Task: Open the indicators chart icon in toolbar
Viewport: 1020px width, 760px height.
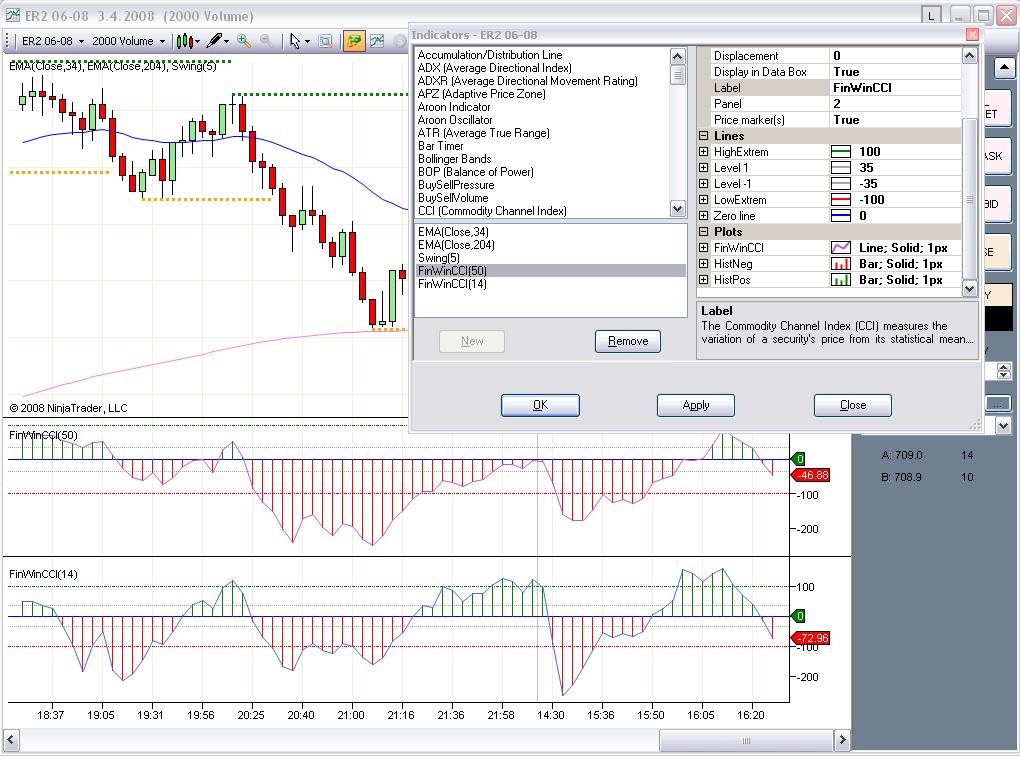Action: click(x=377, y=41)
